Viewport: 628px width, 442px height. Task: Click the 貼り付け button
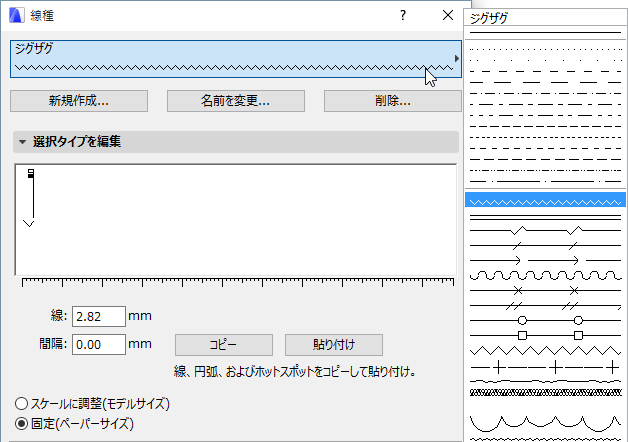click(334, 345)
